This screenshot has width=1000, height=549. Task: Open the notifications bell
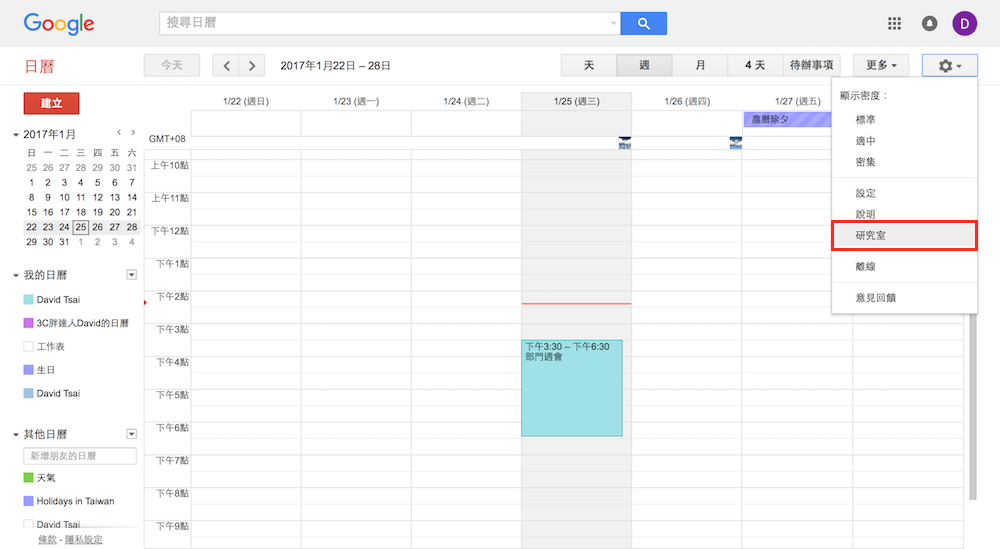click(929, 23)
